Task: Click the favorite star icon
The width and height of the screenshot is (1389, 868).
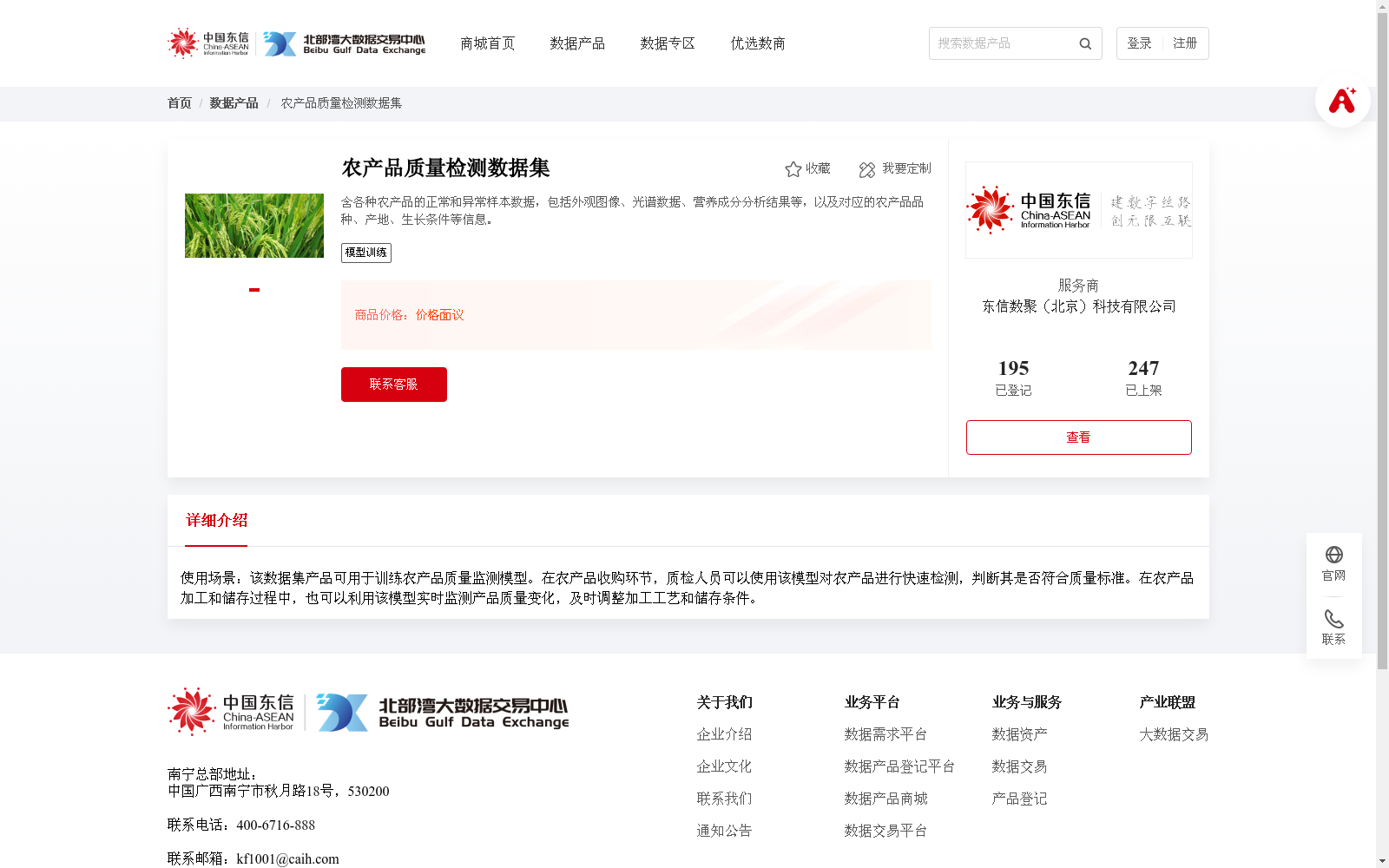Action: point(793,169)
